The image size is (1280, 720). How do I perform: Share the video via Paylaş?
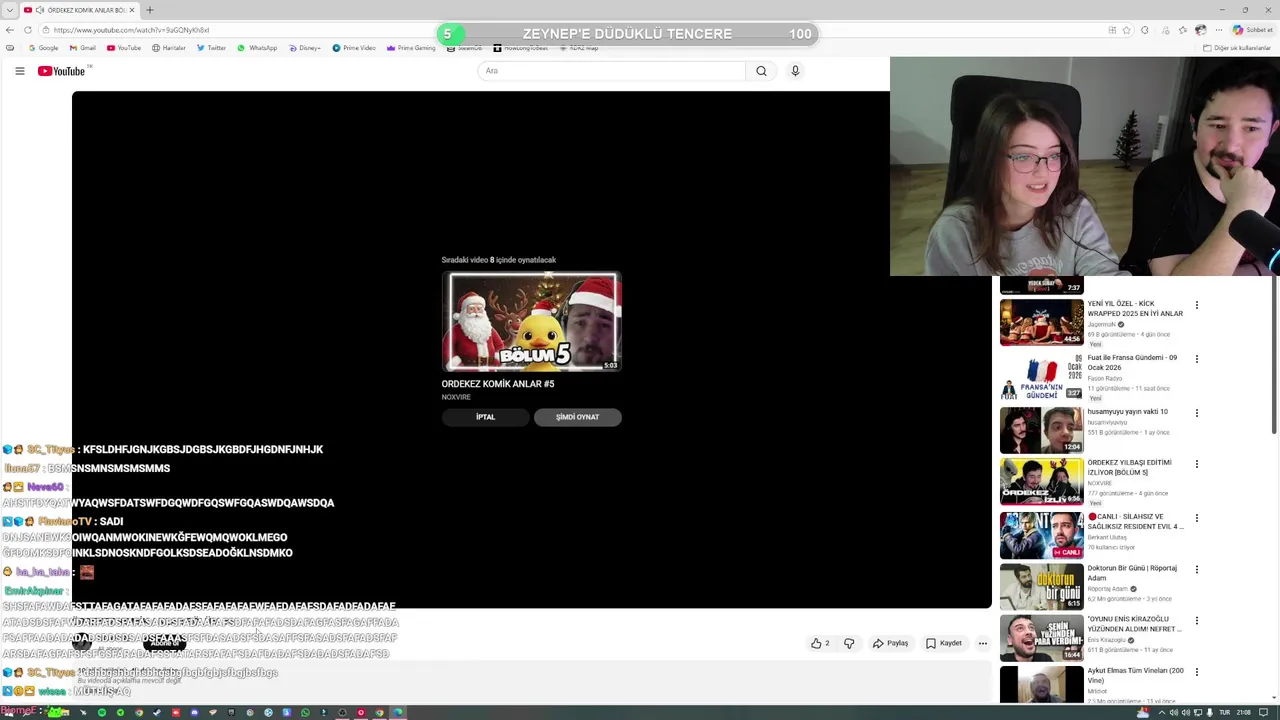(x=890, y=643)
